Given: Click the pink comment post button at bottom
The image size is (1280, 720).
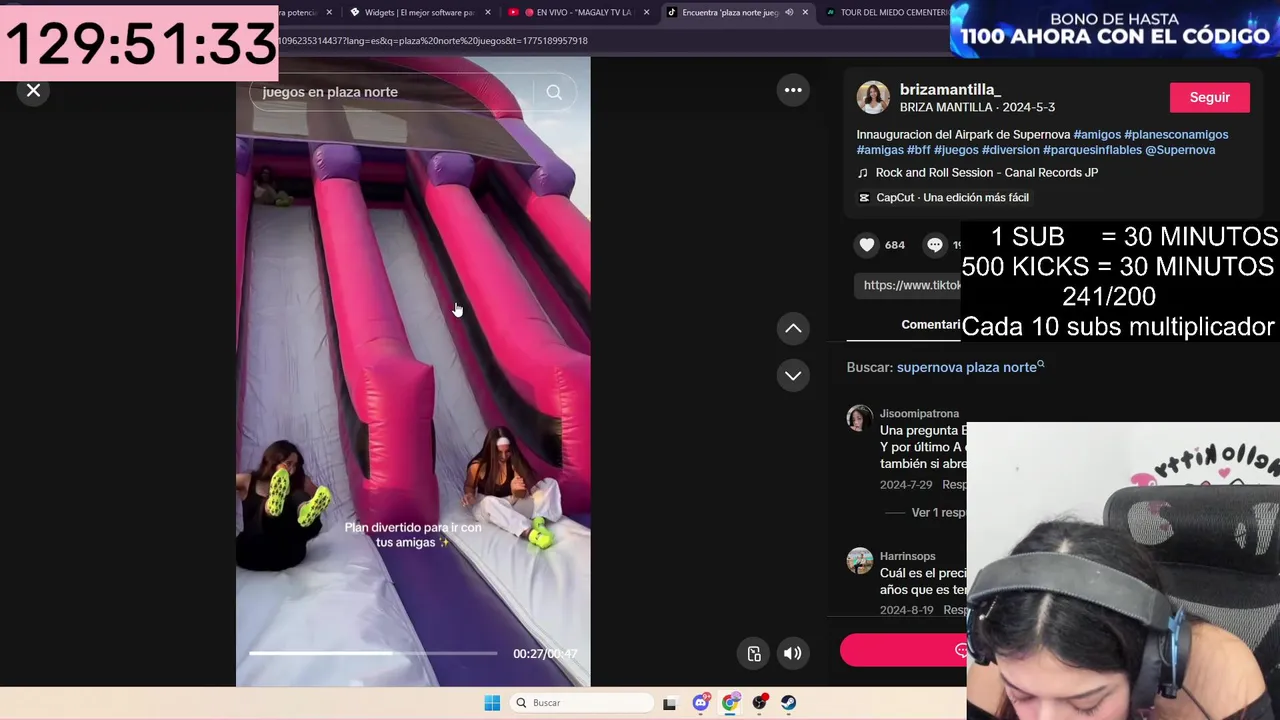Looking at the screenshot, I should coord(904,650).
